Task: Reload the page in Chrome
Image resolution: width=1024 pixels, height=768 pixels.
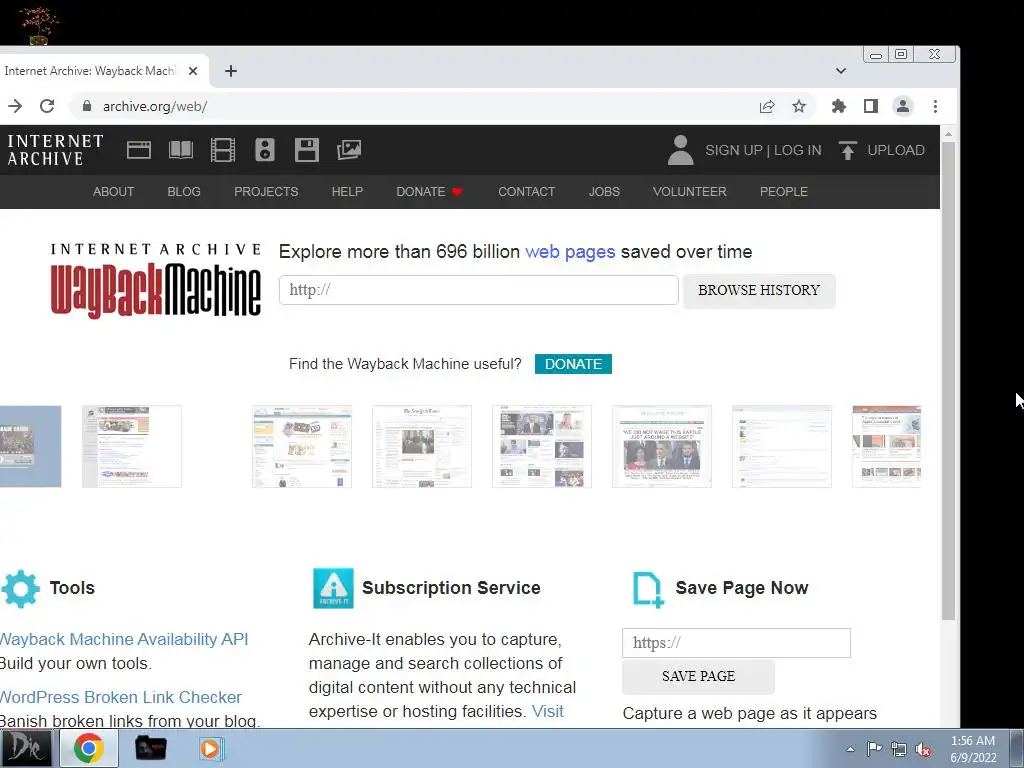Action: [47, 106]
